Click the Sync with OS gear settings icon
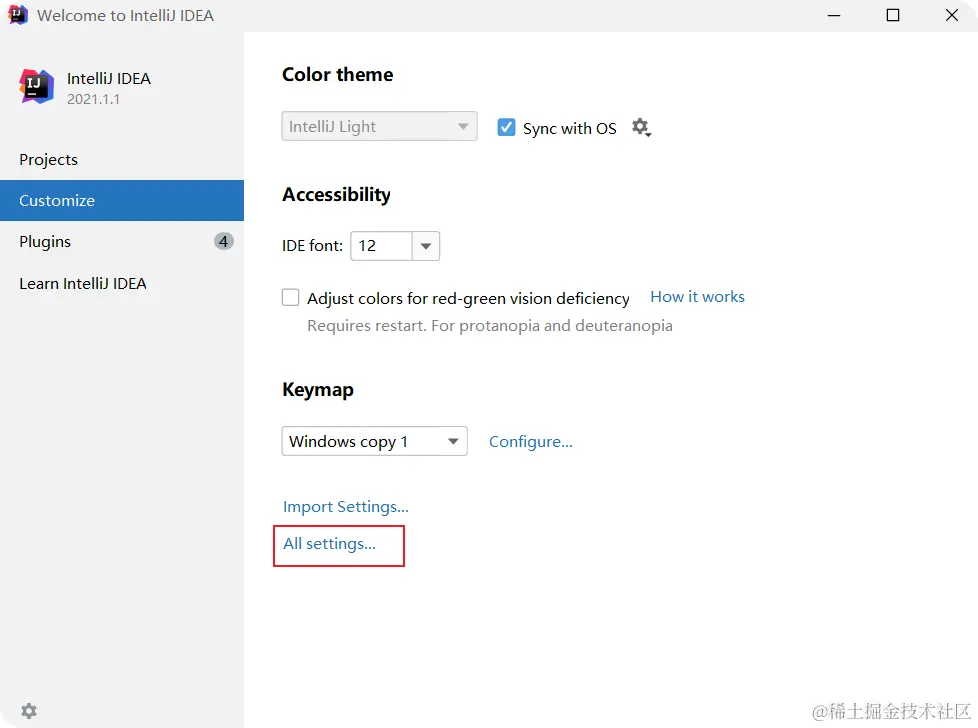This screenshot has width=978, height=728. tap(641, 127)
